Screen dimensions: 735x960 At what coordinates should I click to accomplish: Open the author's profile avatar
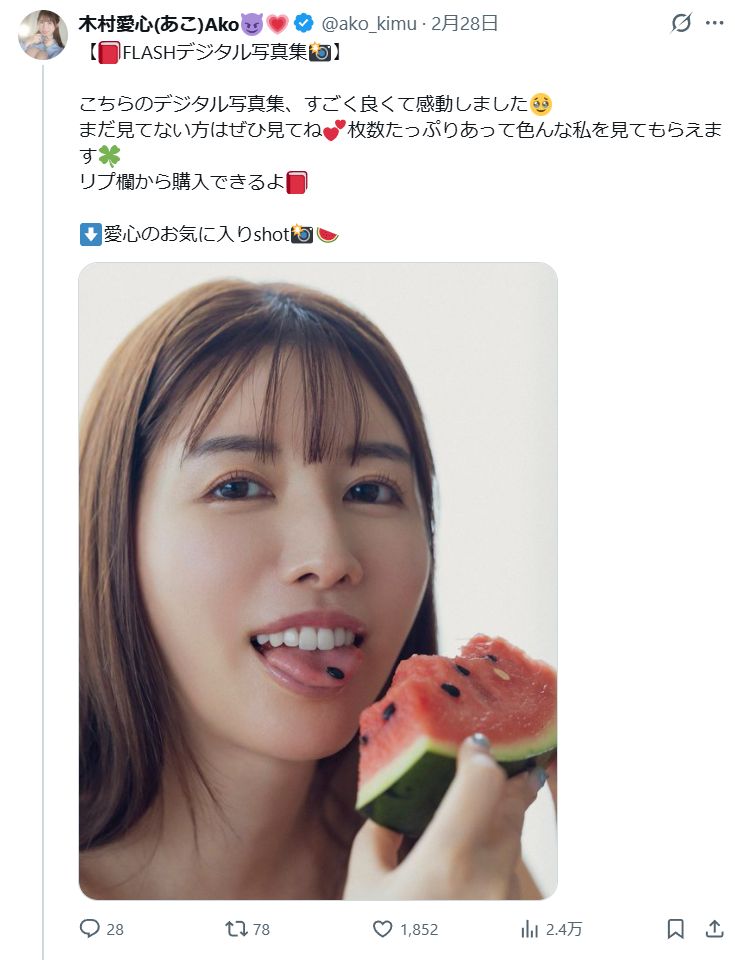(43, 35)
